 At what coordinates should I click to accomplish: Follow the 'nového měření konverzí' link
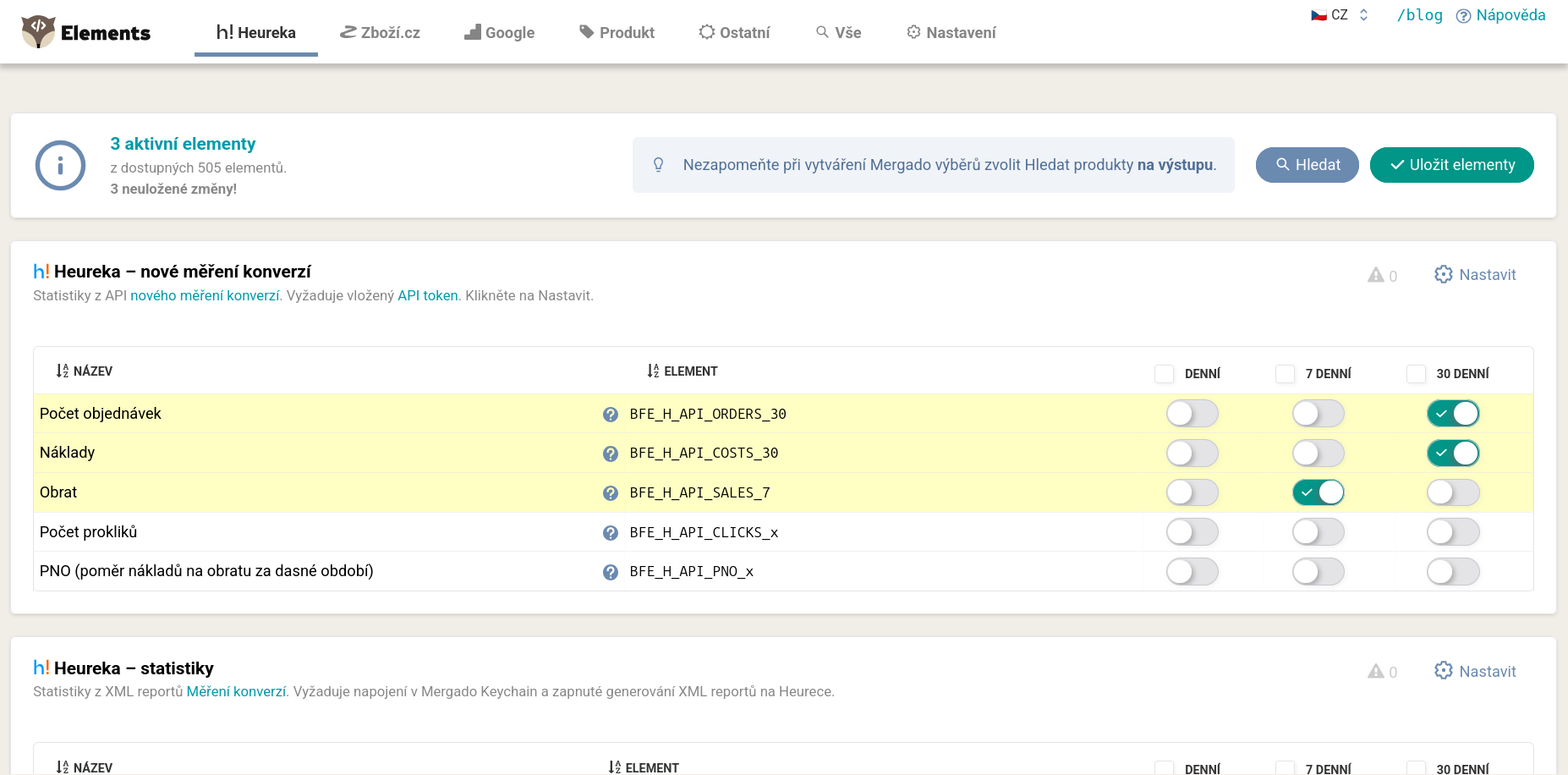pos(205,296)
